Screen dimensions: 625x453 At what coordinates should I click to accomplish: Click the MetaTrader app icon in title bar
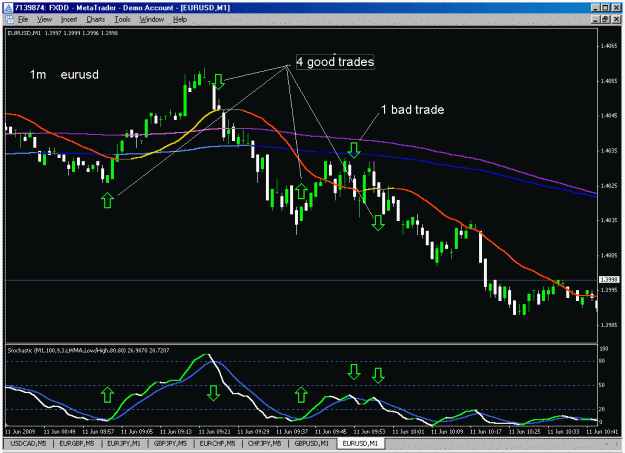[x=8, y=8]
